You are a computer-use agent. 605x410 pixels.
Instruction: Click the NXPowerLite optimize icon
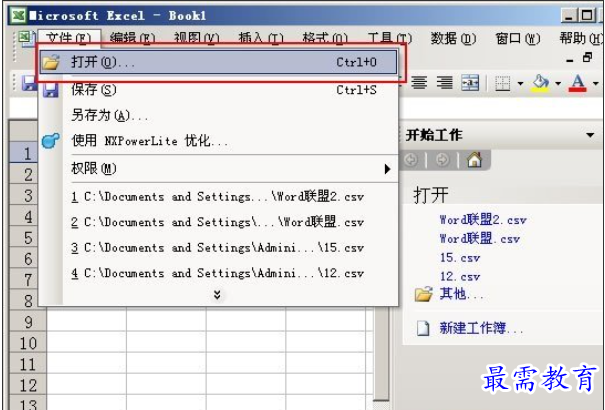pos(51,140)
